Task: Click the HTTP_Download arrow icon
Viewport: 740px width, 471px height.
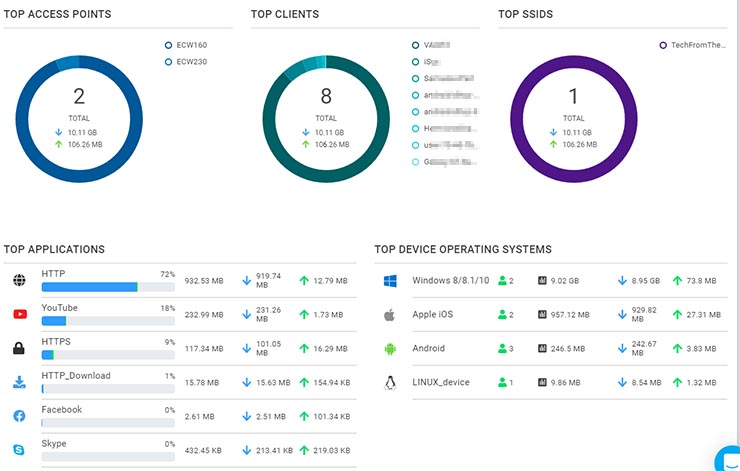Action: (x=19, y=382)
